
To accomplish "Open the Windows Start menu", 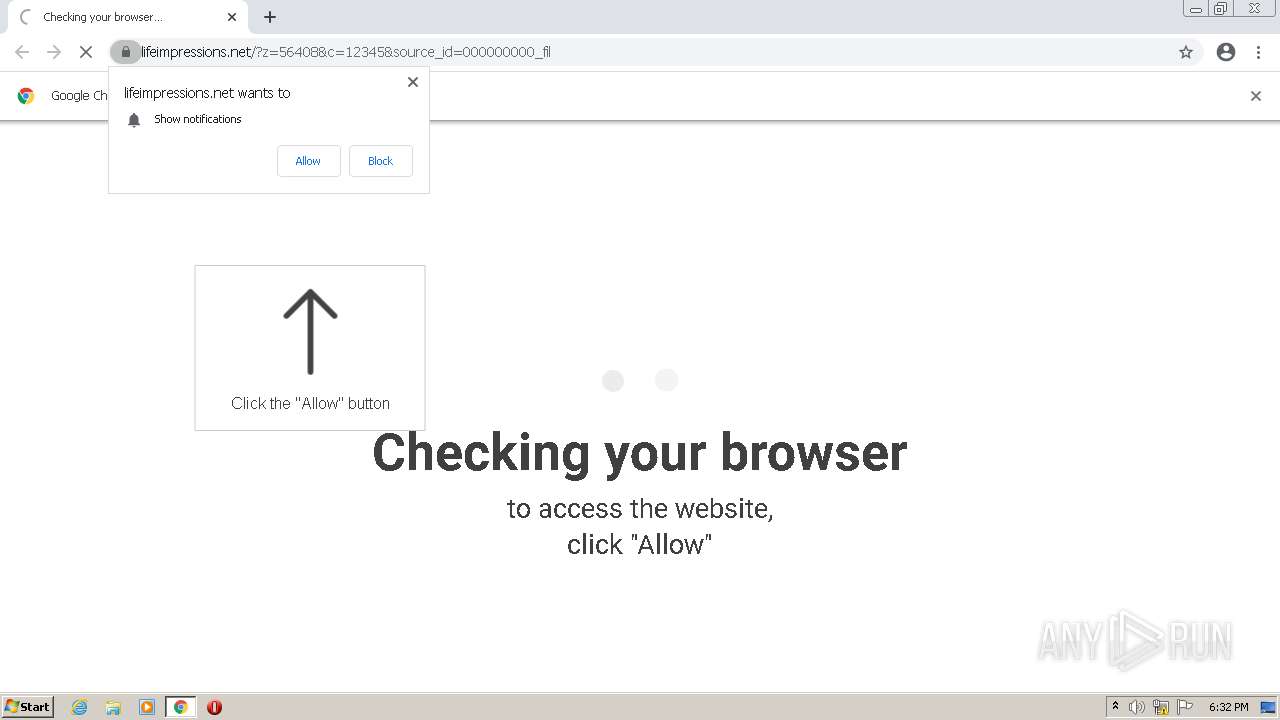I will click(x=28, y=707).
